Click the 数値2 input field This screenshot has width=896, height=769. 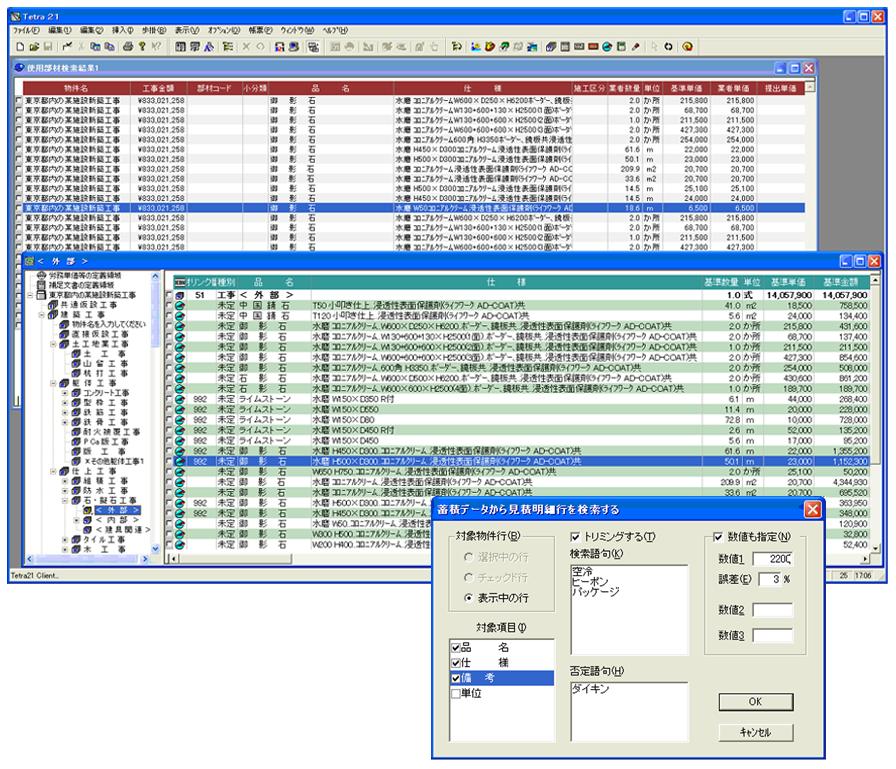772,610
